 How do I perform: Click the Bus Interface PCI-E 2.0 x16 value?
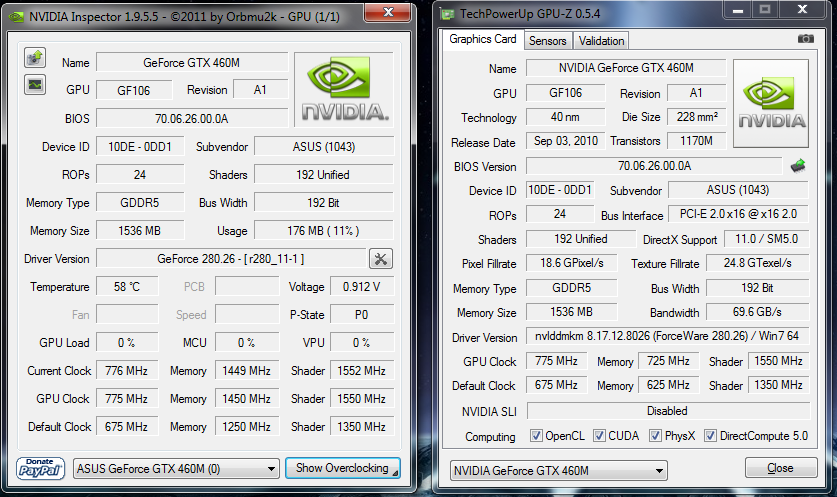tap(738, 214)
